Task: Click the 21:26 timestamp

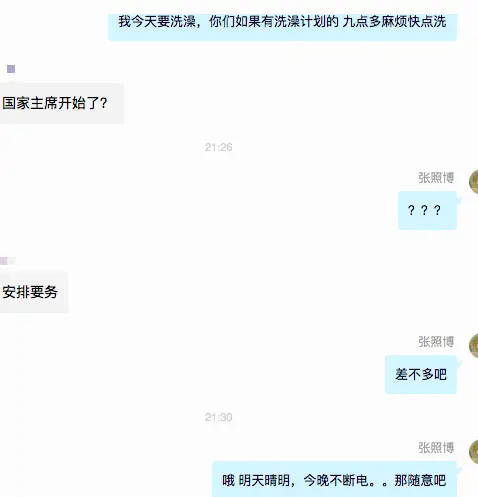Action: pos(219,147)
